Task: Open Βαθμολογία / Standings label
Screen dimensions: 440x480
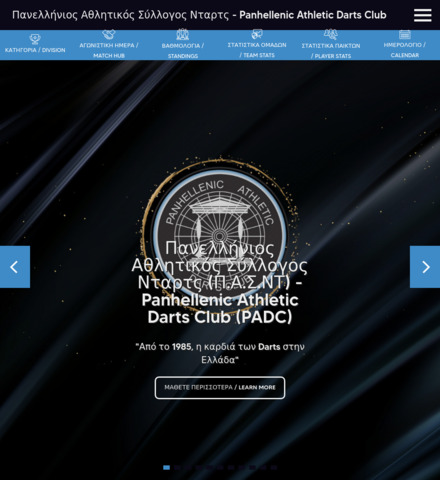Action: click(183, 51)
